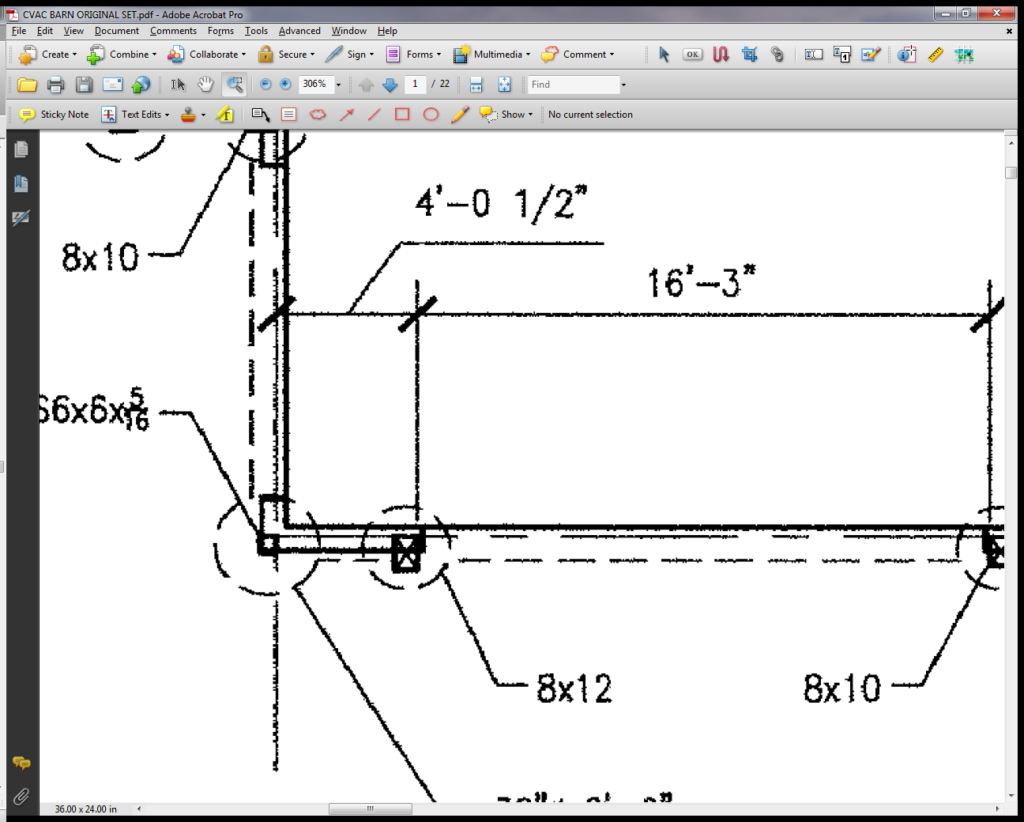Viewport: 1024px width, 822px height.
Task: Open the Create PDF menu
Action: (48, 54)
